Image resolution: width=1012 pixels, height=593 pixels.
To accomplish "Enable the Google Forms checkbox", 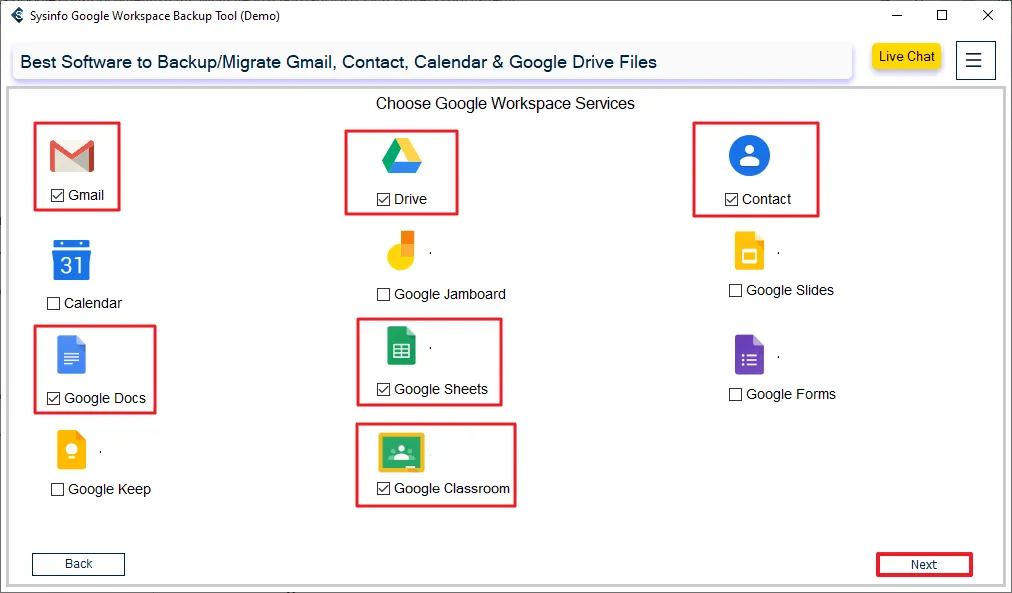I will click(736, 395).
